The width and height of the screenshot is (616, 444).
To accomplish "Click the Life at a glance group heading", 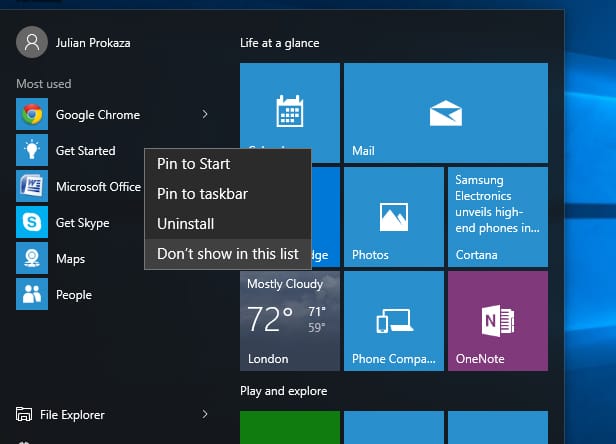I will tap(280, 43).
